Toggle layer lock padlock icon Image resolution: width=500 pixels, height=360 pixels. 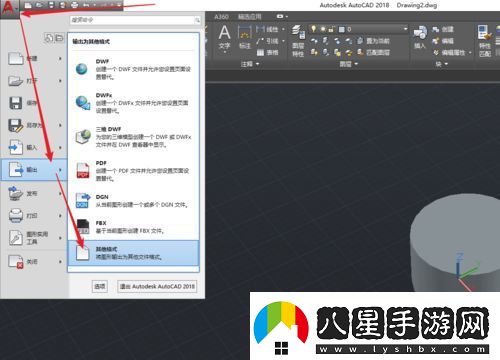331,29
